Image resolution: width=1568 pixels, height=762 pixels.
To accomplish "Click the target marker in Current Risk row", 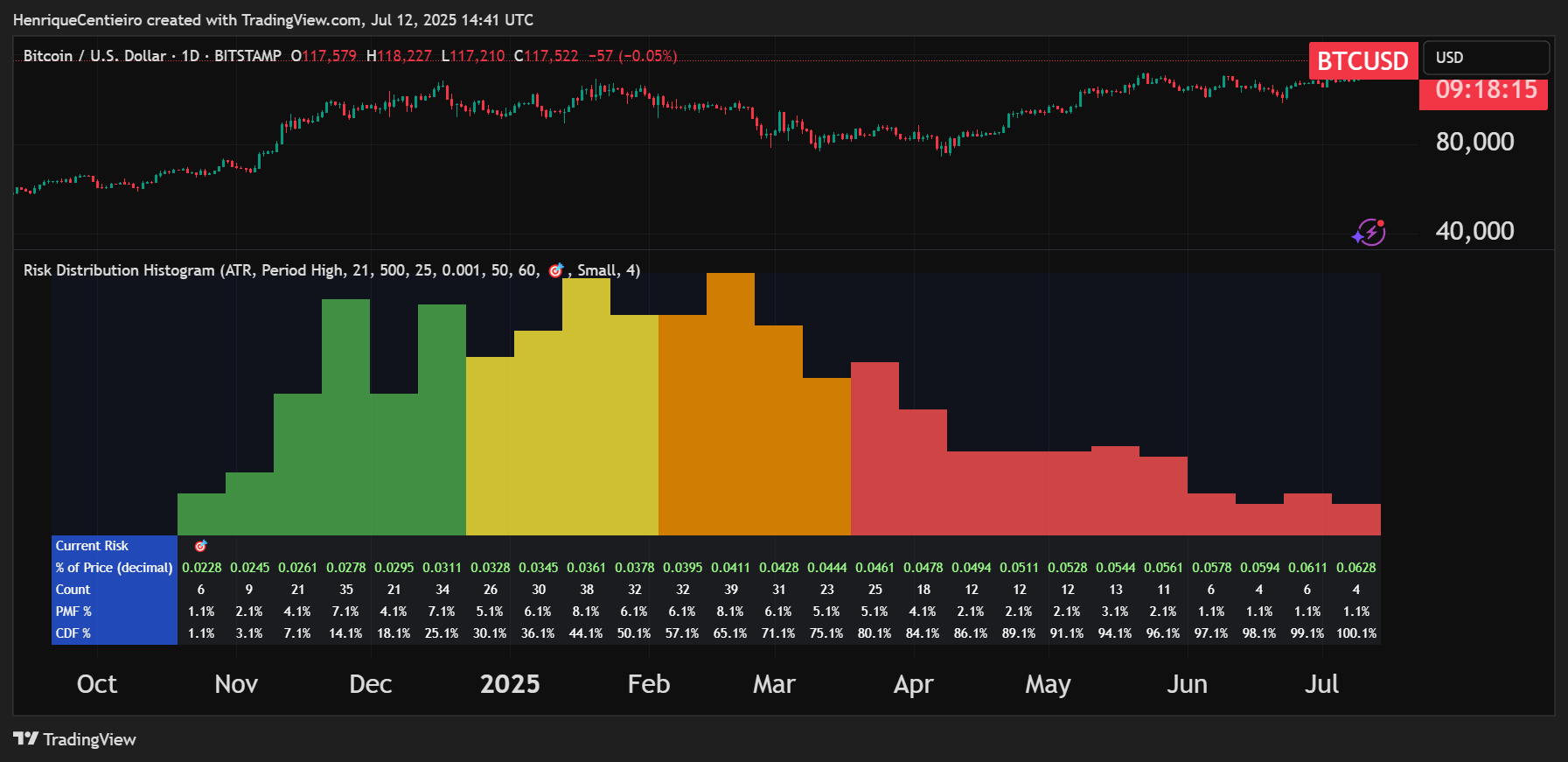I will click(201, 546).
